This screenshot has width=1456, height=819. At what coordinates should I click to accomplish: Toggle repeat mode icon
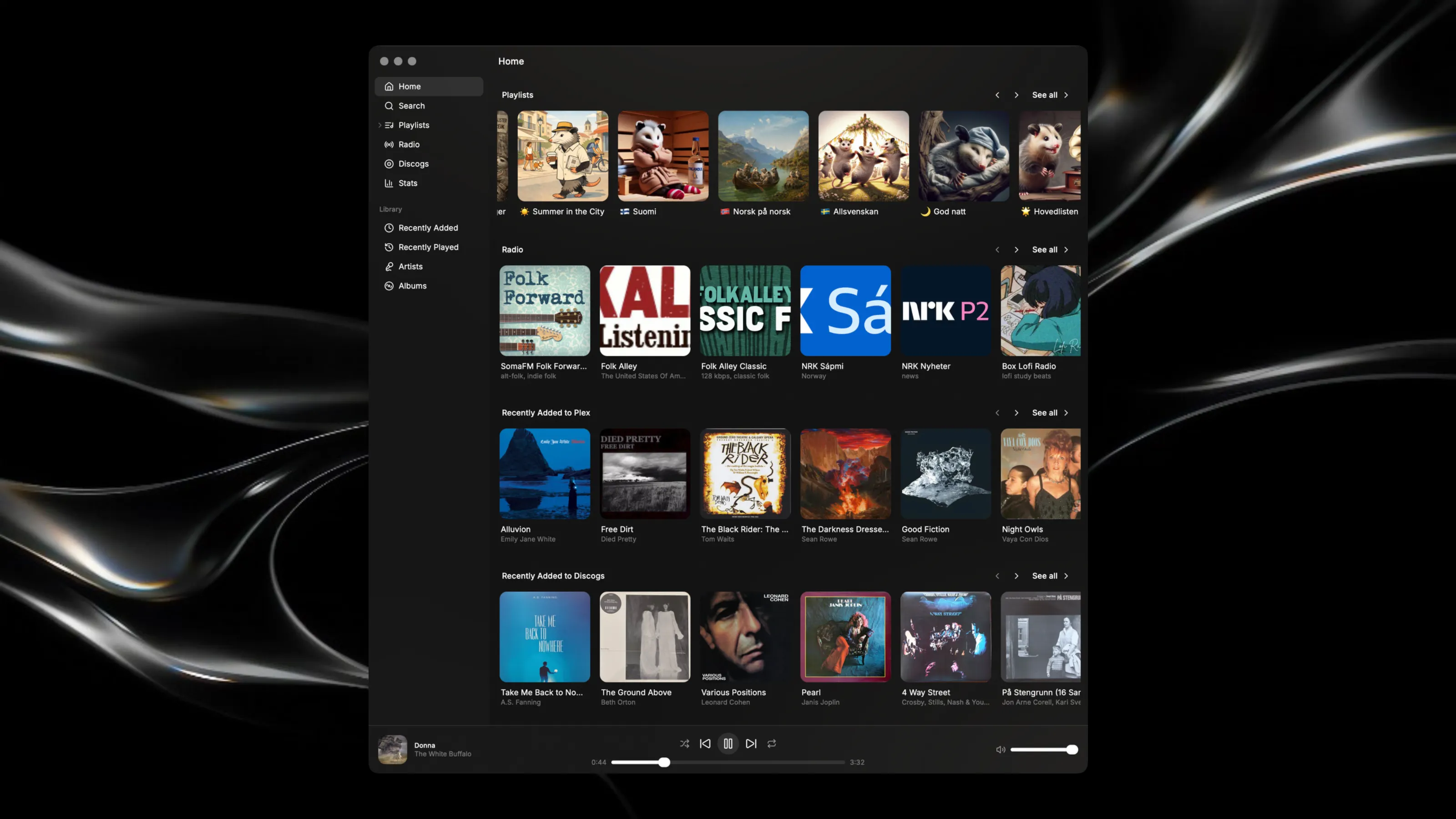coord(772,744)
